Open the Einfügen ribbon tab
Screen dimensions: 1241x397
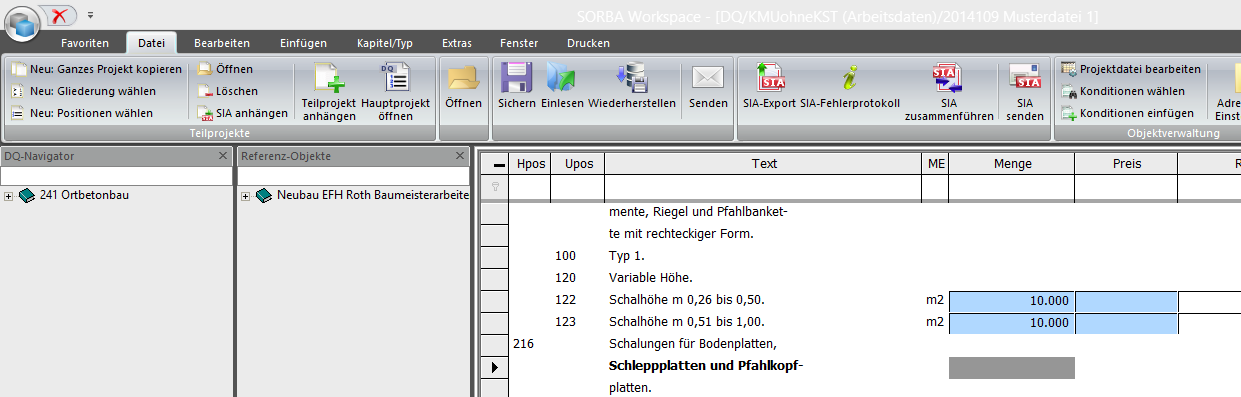click(303, 43)
